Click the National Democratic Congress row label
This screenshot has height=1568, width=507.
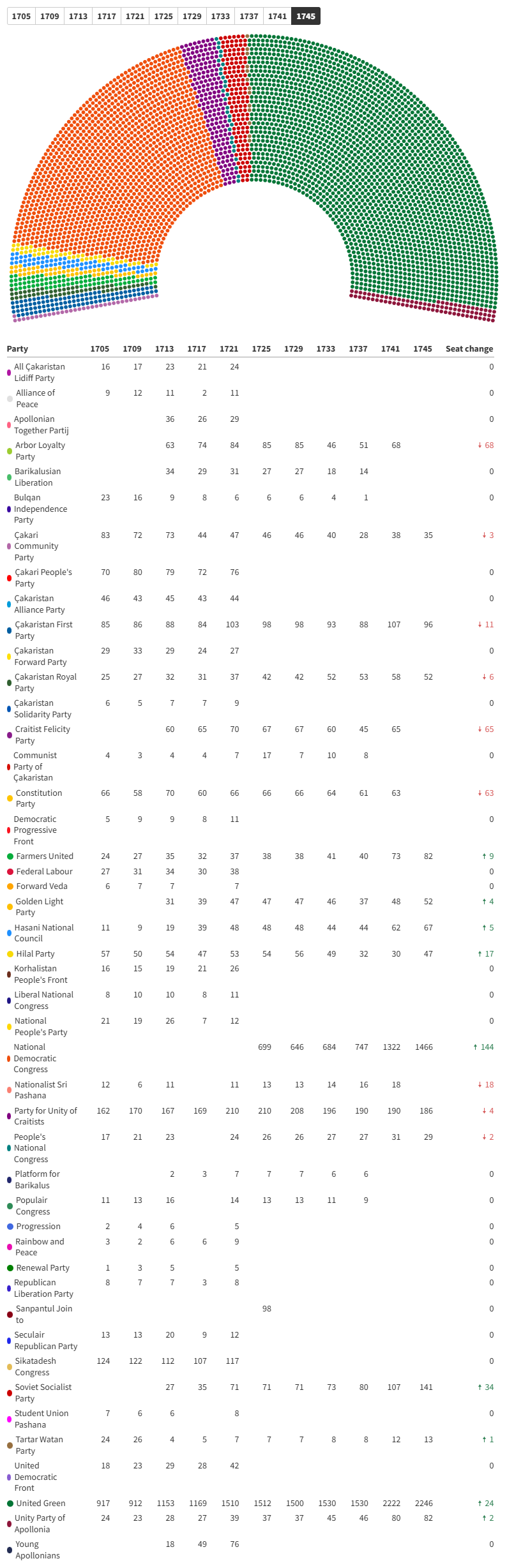[x=34, y=1058]
